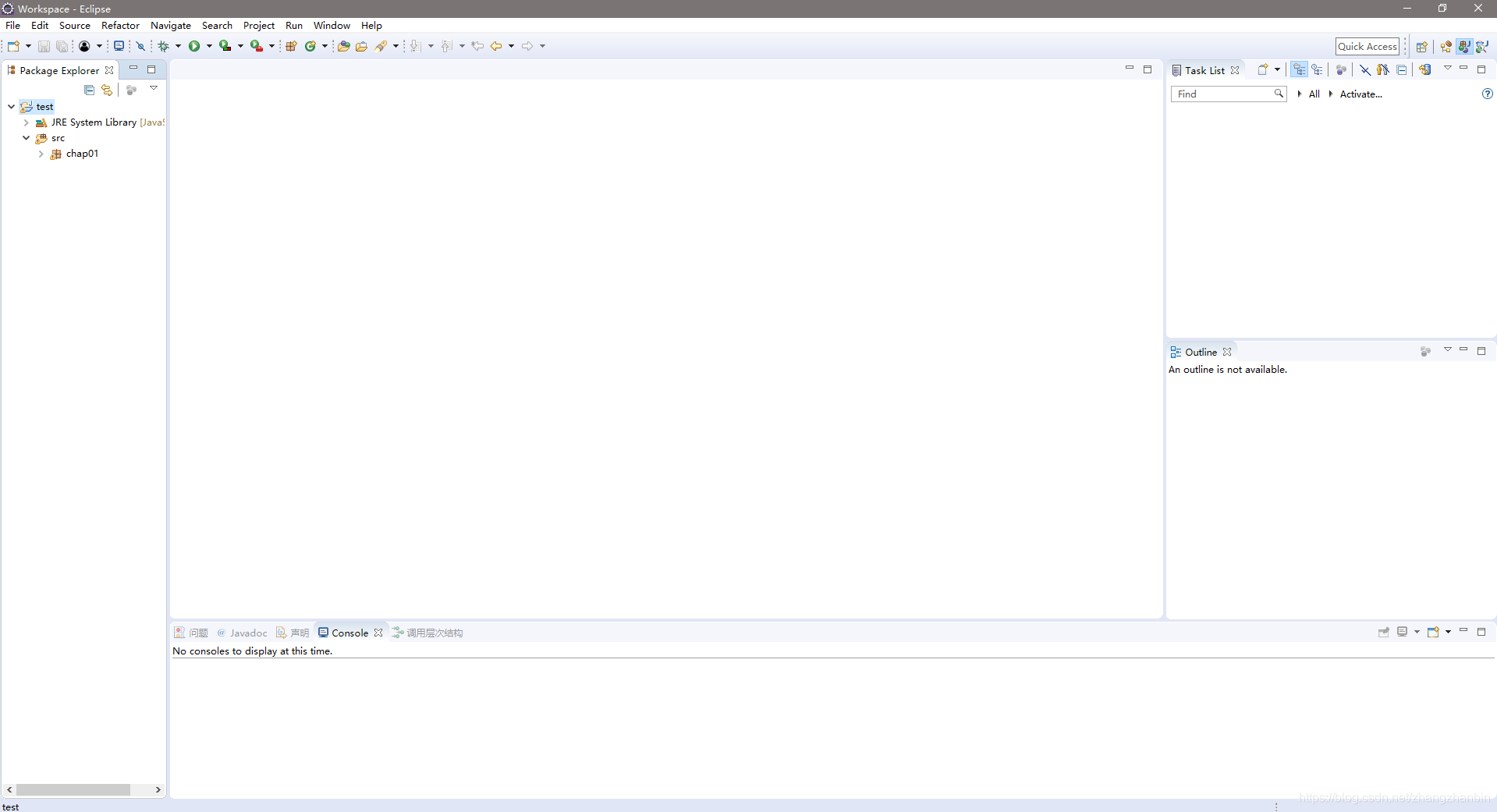
Task: Click Collapse All icon in Task List
Action: coord(1402,69)
